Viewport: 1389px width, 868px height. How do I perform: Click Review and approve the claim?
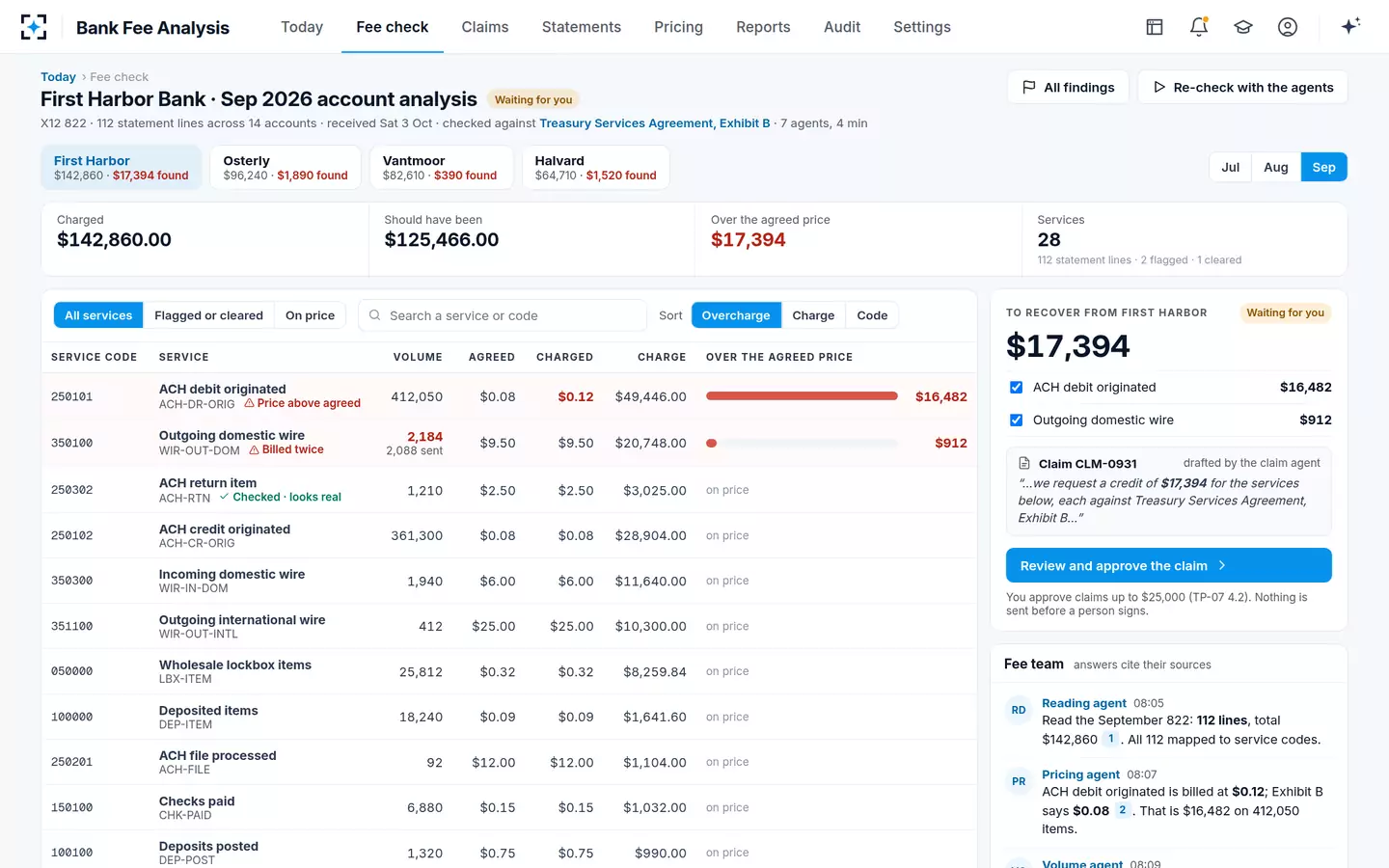point(1168,565)
